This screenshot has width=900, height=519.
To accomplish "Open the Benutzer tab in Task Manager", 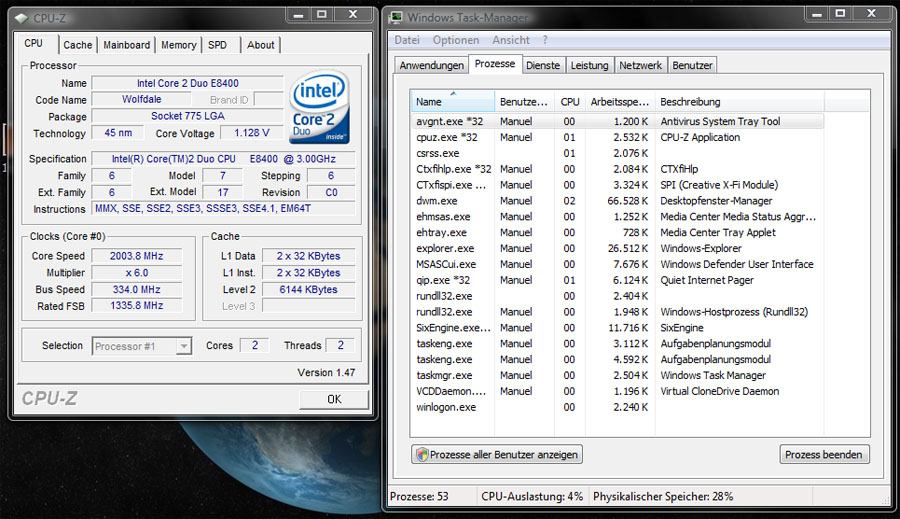I will tap(692, 65).
